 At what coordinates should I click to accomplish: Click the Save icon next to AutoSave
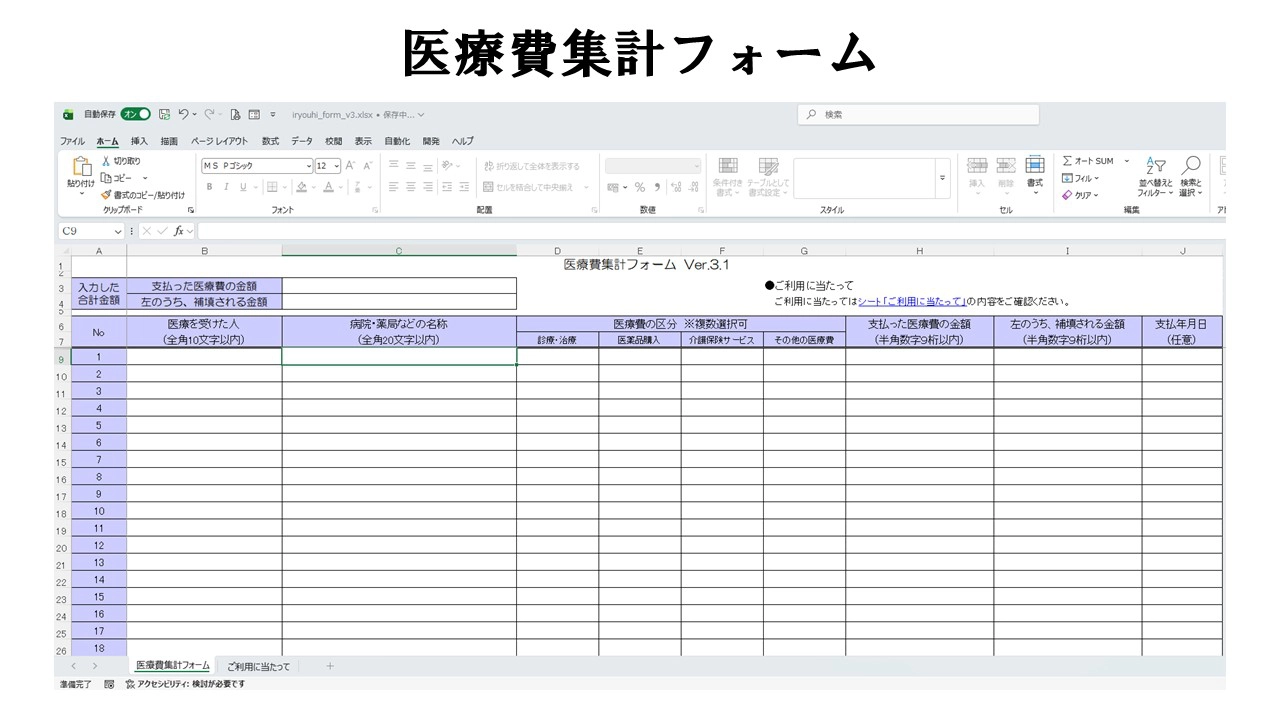point(164,115)
